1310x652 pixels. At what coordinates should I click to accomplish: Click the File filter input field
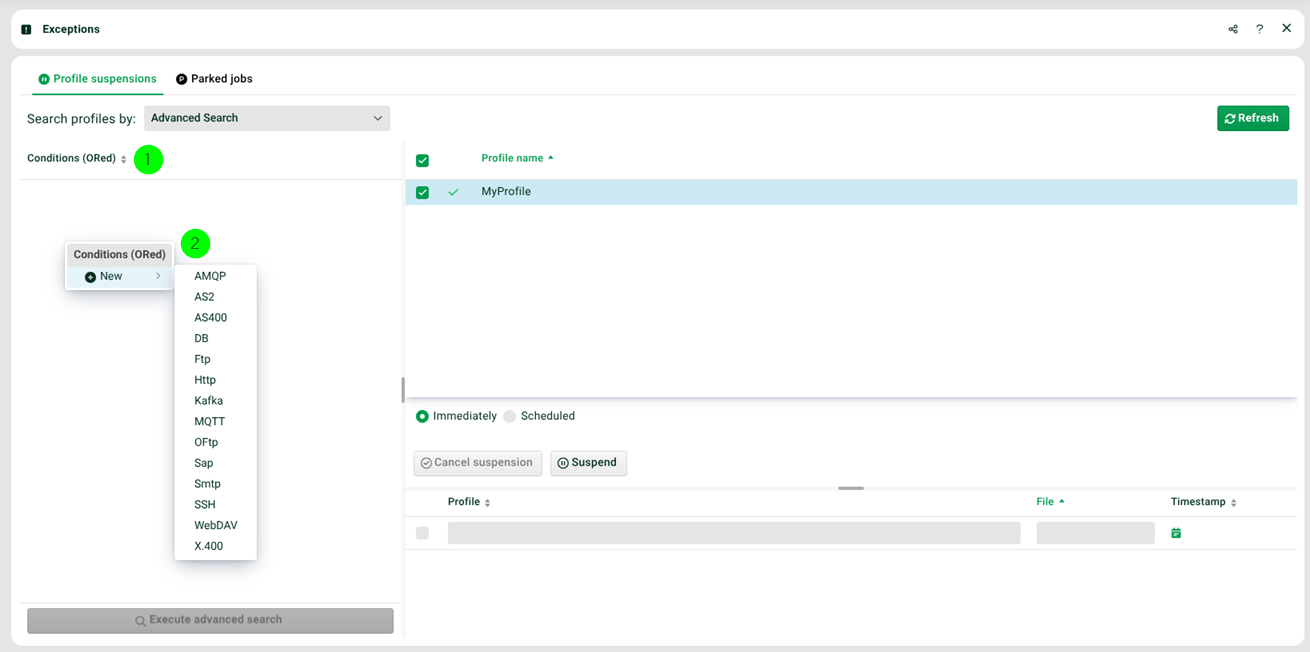[1095, 533]
